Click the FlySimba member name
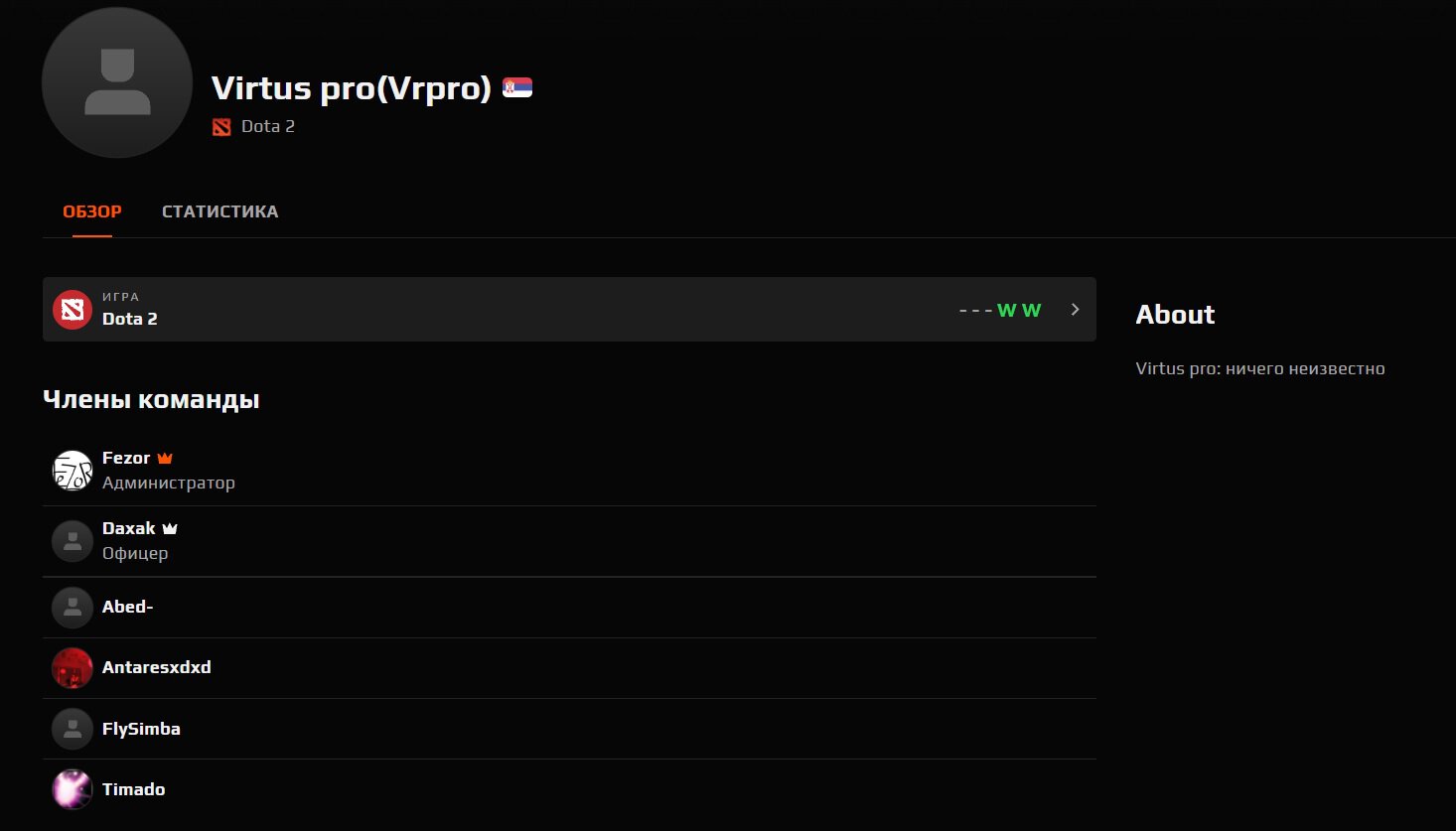The height and width of the screenshot is (831, 1456). click(141, 729)
